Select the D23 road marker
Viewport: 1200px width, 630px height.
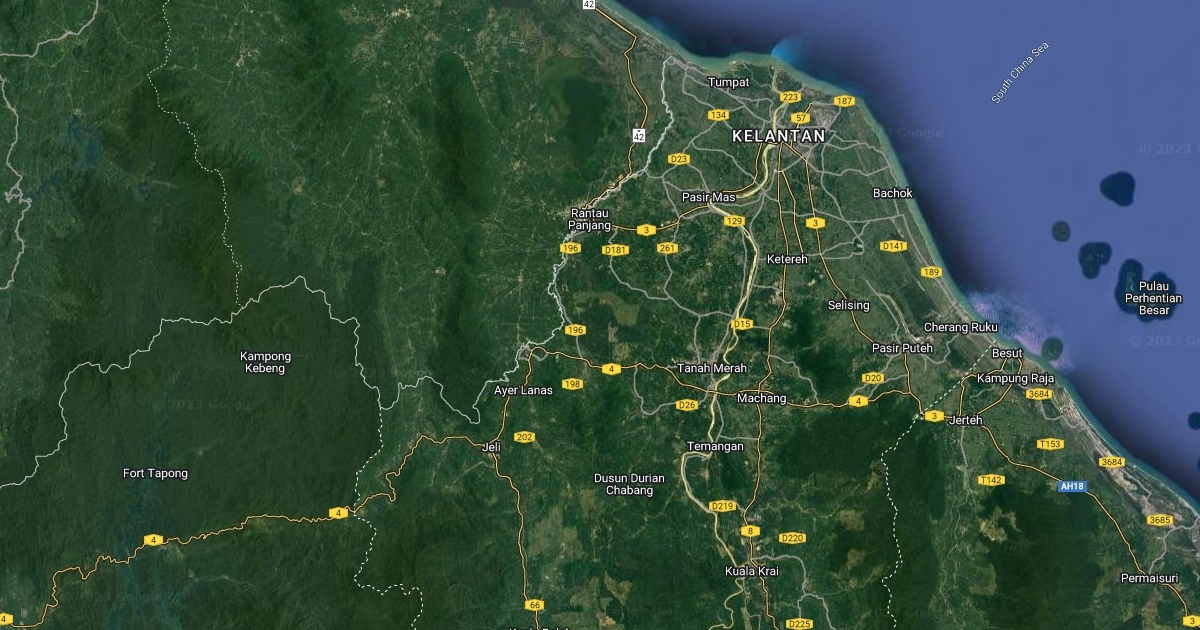click(679, 159)
